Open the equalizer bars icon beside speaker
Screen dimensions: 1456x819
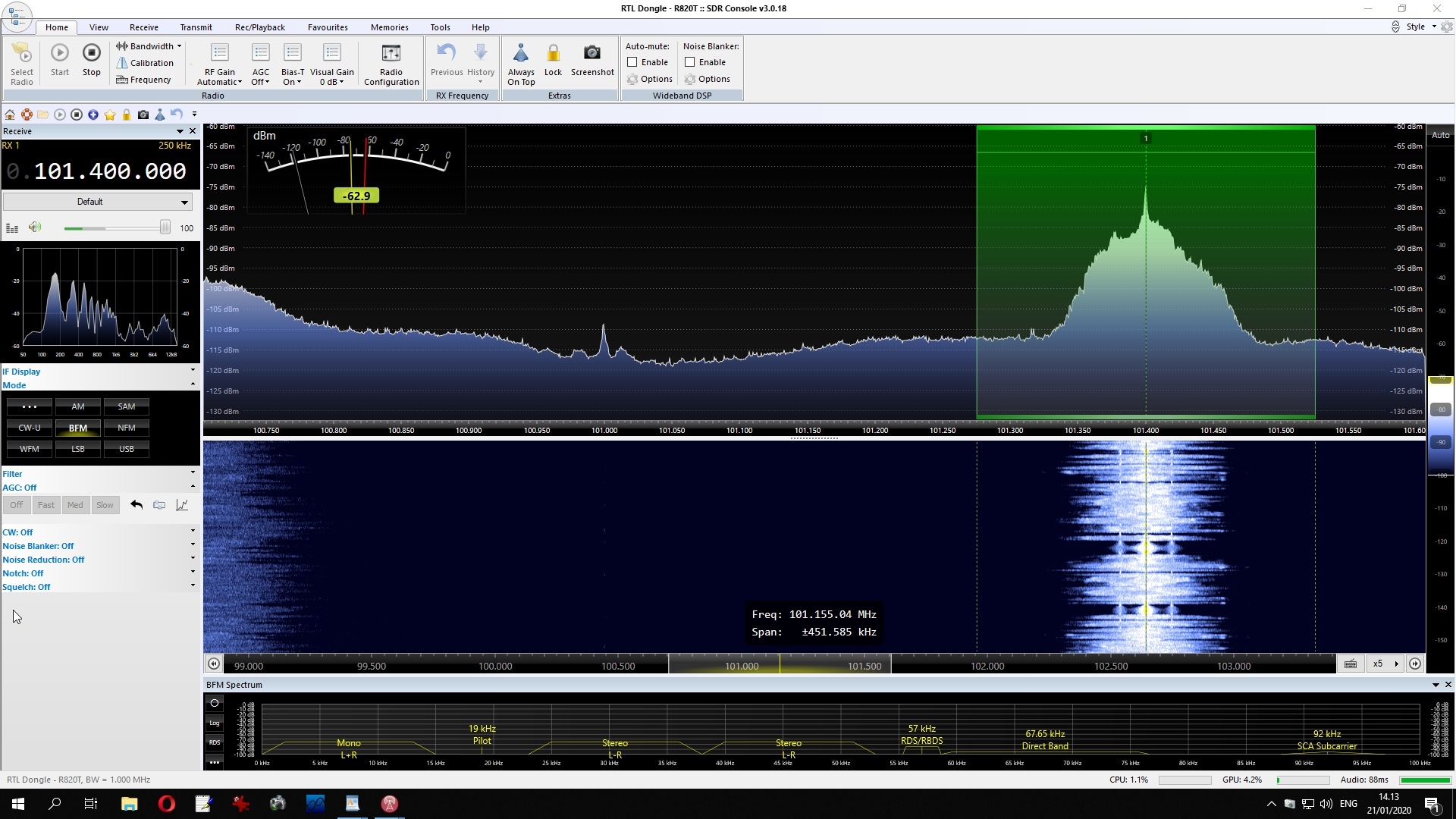12,227
